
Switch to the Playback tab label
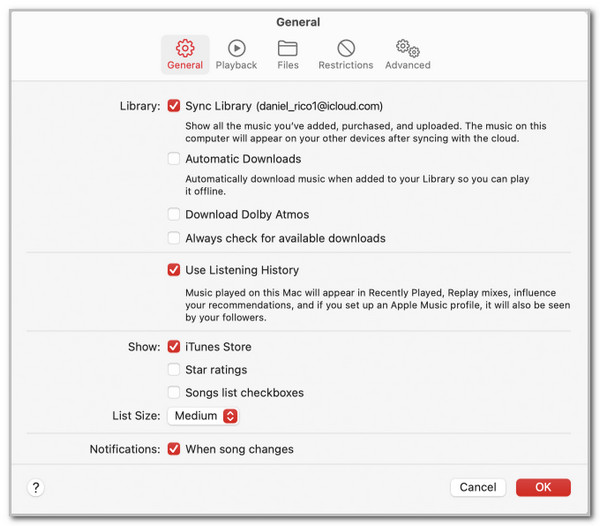237,65
